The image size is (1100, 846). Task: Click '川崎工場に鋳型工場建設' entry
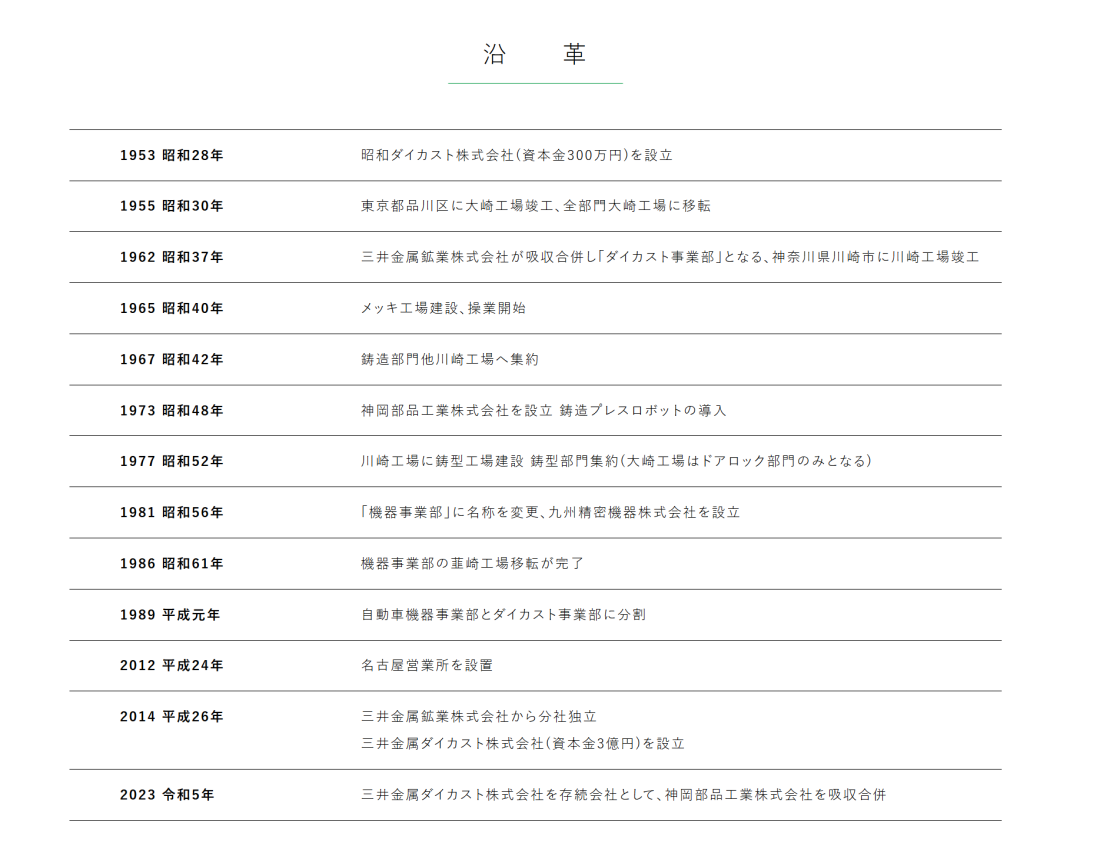[x=442, y=462]
